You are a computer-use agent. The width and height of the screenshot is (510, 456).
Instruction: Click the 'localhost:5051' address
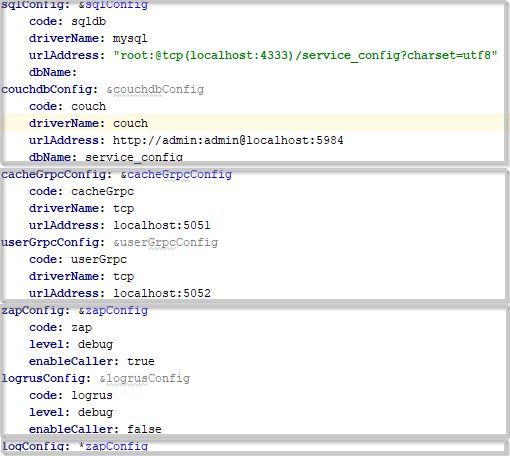point(162,225)
